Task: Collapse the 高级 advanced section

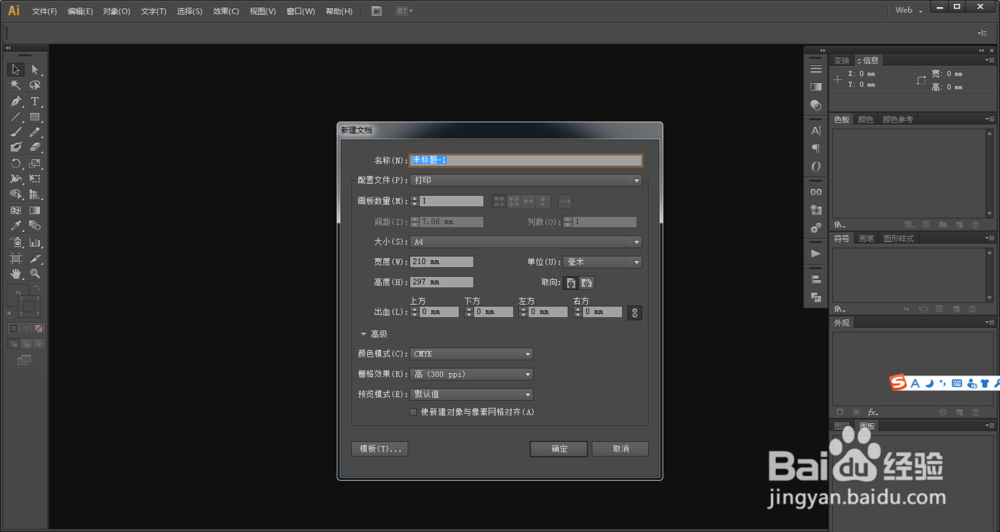Action: click(364, 334)
